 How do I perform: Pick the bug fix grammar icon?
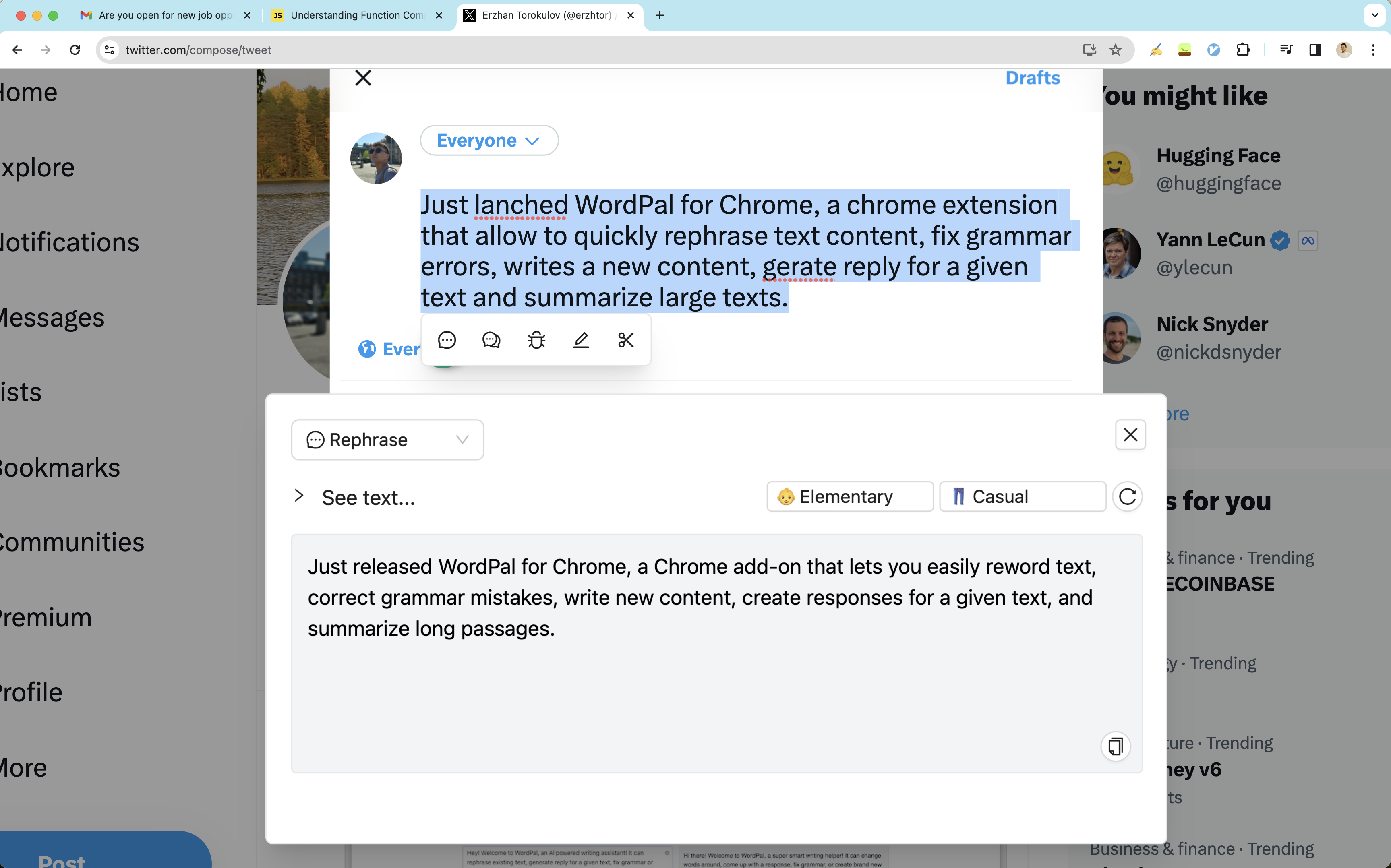point(536,340)
